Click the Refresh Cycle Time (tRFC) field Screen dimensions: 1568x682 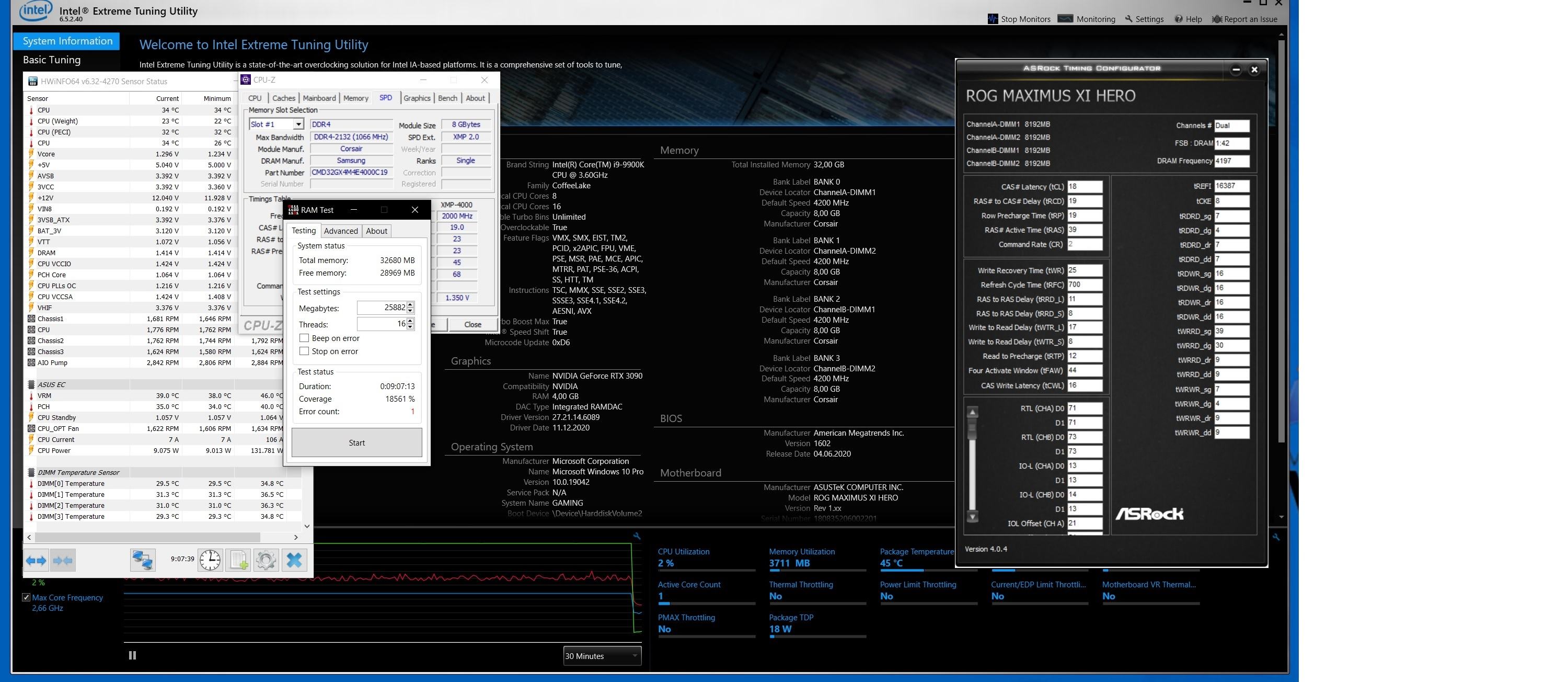click(1085, 285)
